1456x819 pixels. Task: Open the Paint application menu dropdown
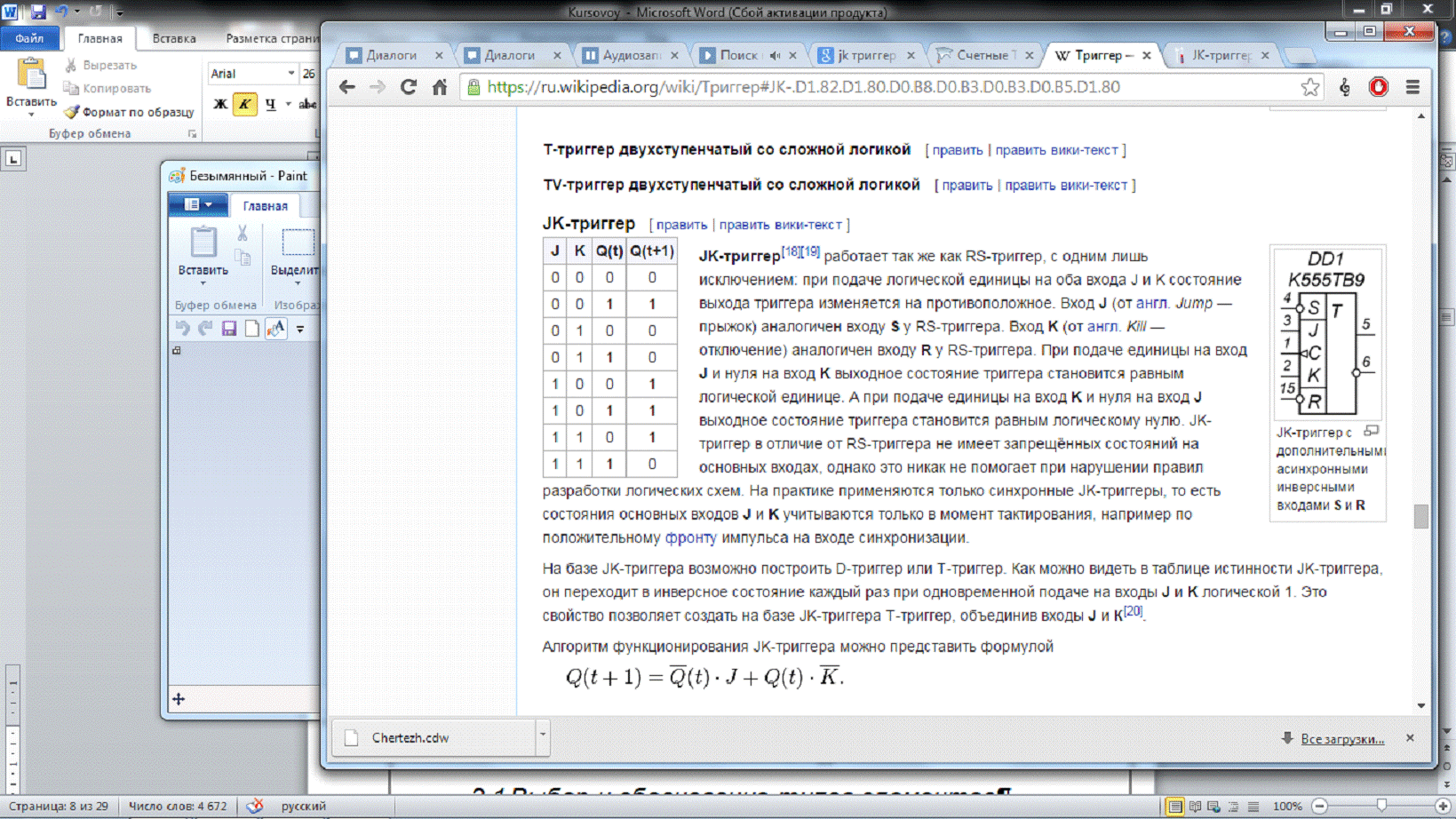[198, 205]
